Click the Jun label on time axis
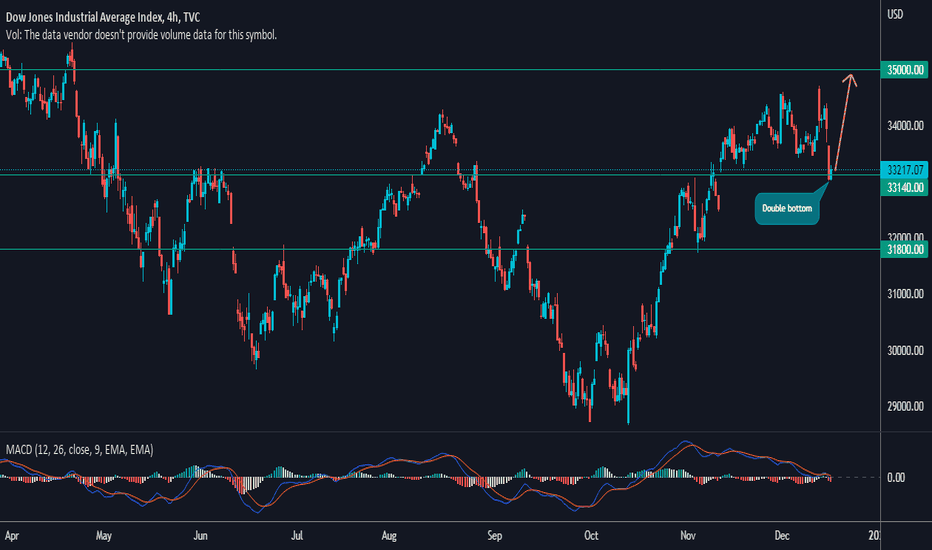The width and height of the screenshot is (932, 550). point(200,536)
